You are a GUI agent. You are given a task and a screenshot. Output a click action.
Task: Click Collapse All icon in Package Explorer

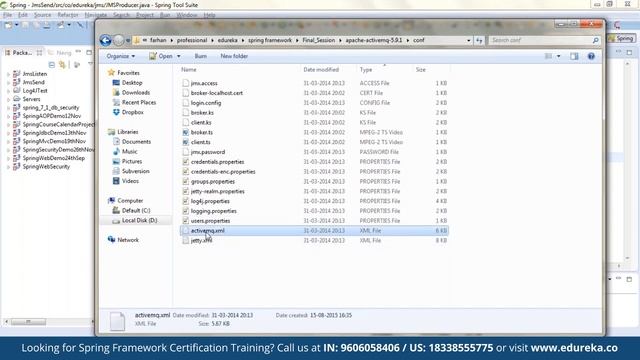pos(52,64)
